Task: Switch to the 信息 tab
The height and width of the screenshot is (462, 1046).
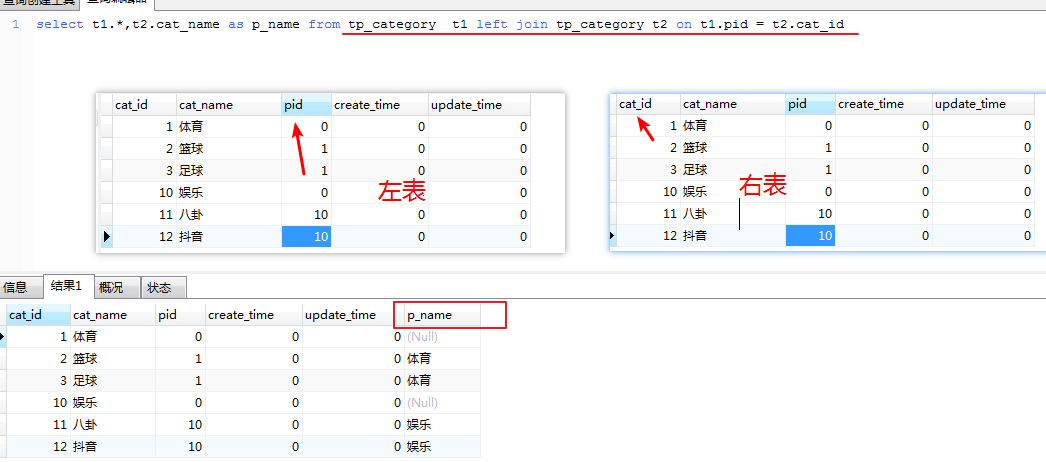Action: [15, 287]
